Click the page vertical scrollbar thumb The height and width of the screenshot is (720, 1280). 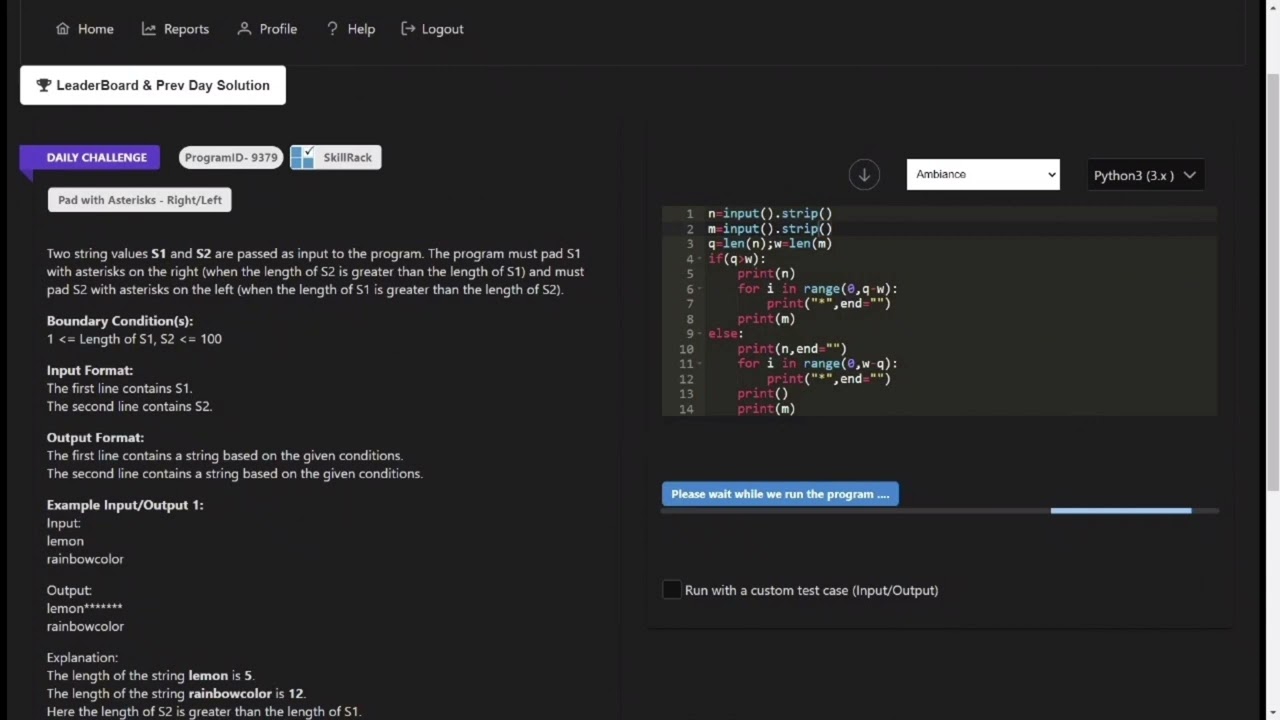[1272, 281]
